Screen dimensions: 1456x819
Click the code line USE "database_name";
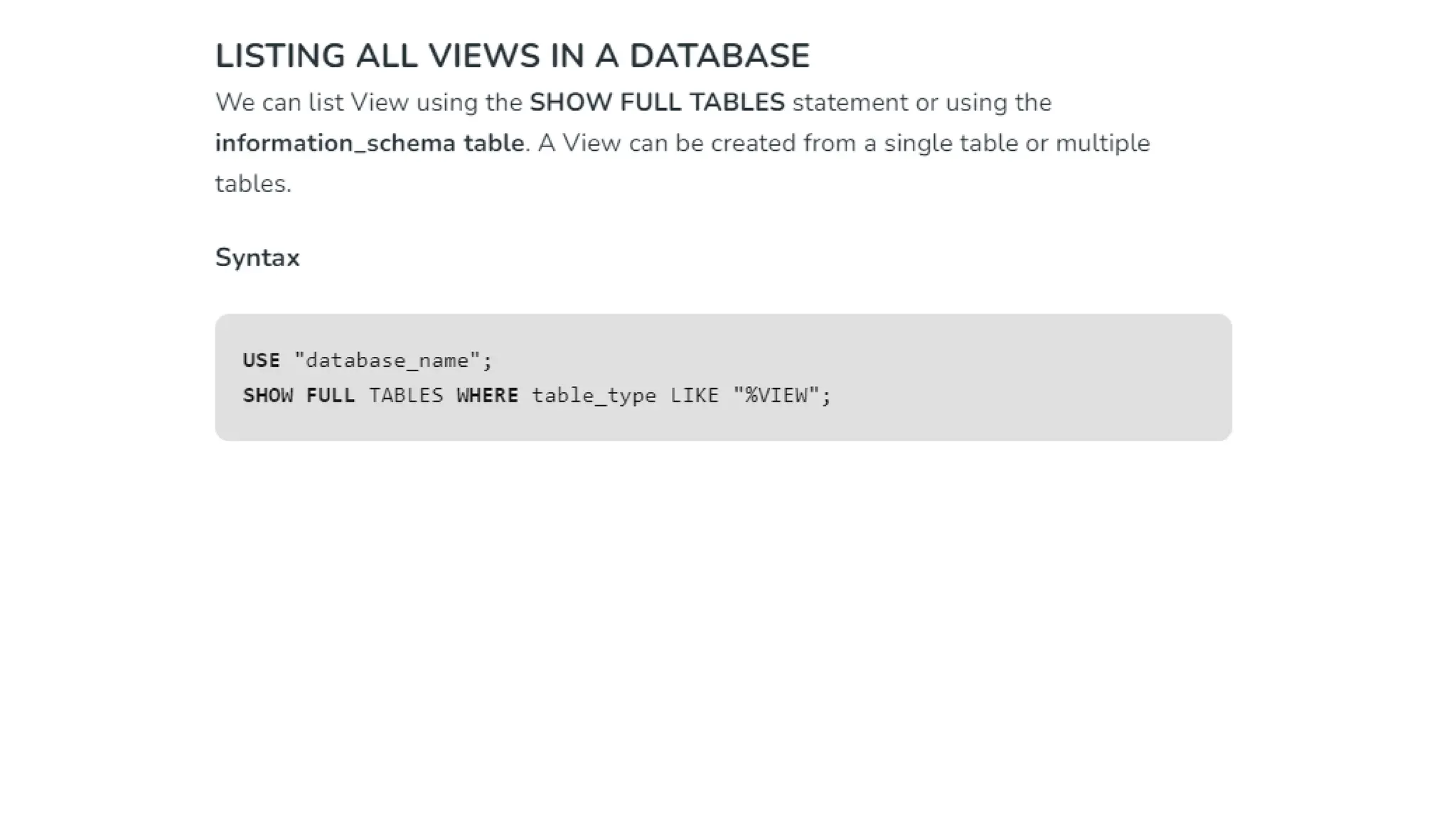tap(367, 360)
